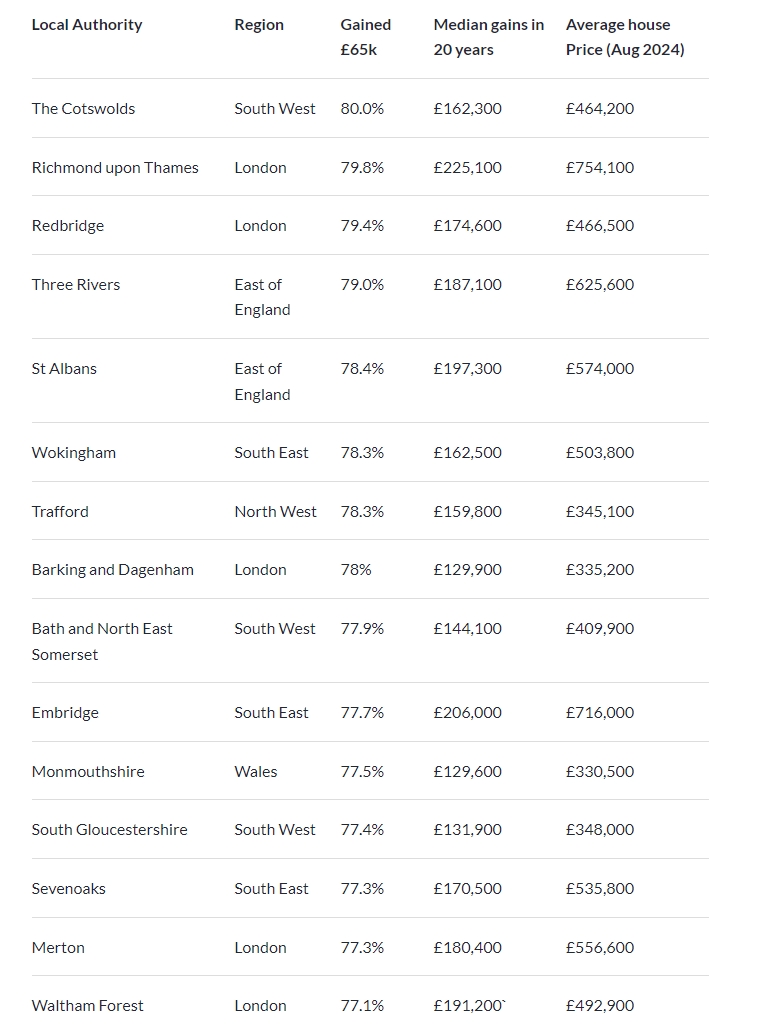Click the Median gains in 20 years header
Image resolution: width=767 pixels, height=1034 pixels.
[488, 37]
